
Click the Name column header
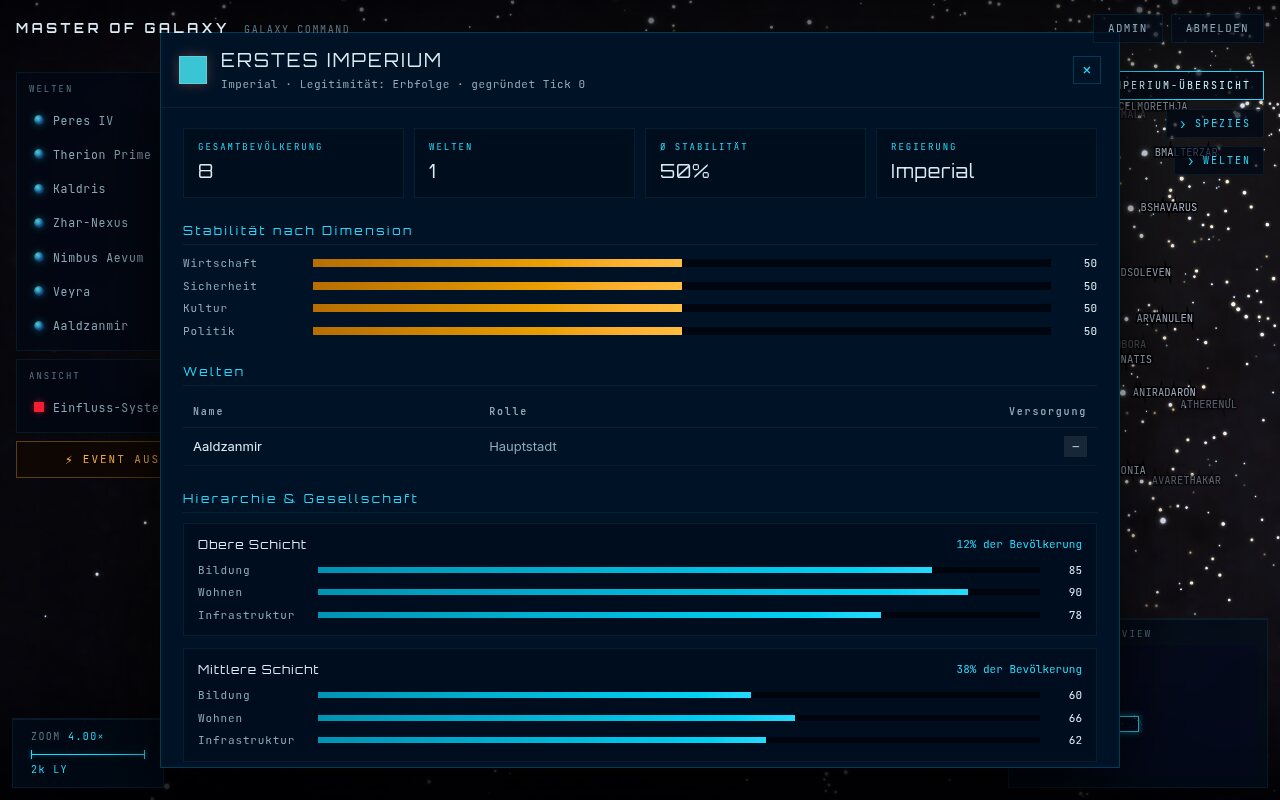(208, 411)
